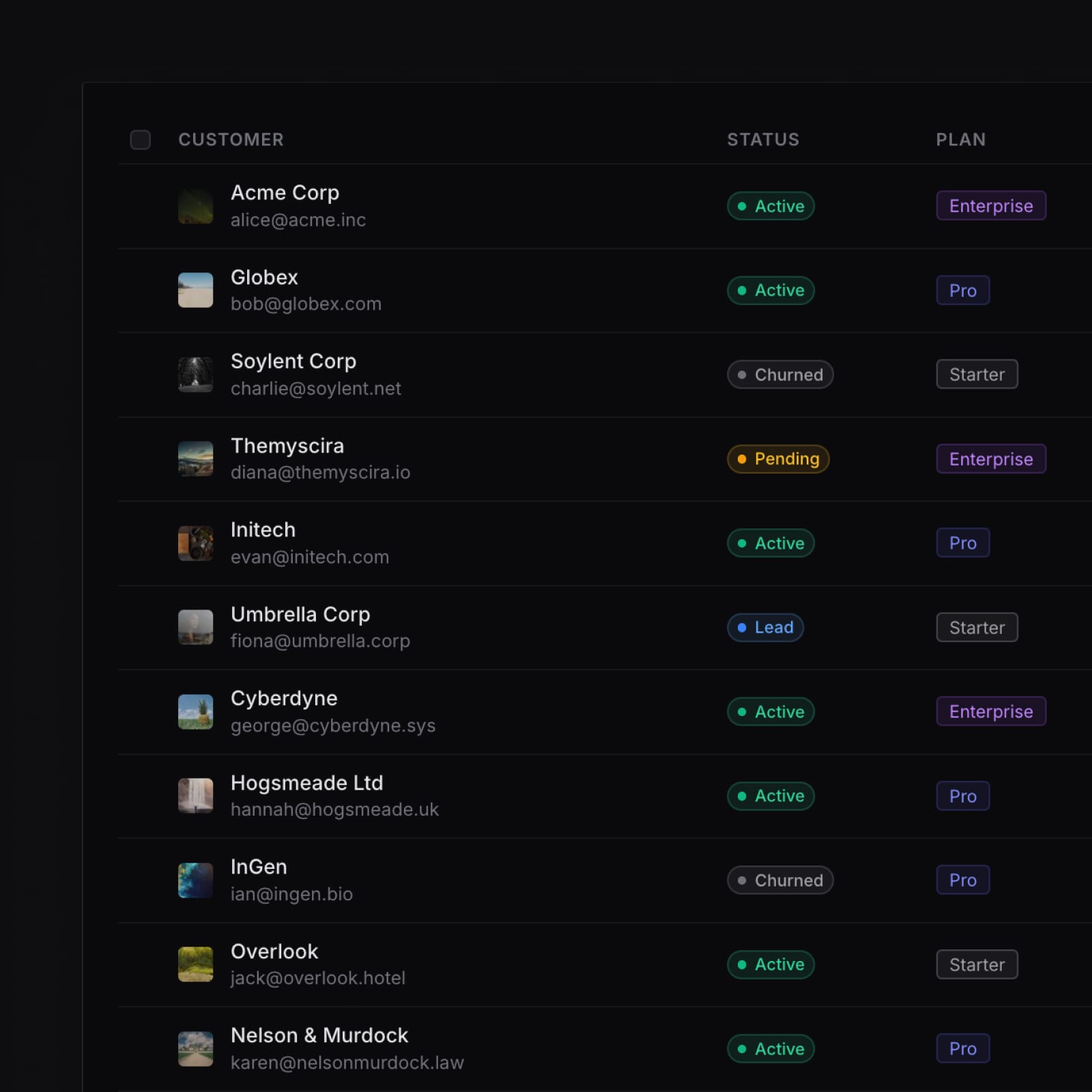
Task: Click Churned status badge on Soylent Corp
Action: (779, 375)
